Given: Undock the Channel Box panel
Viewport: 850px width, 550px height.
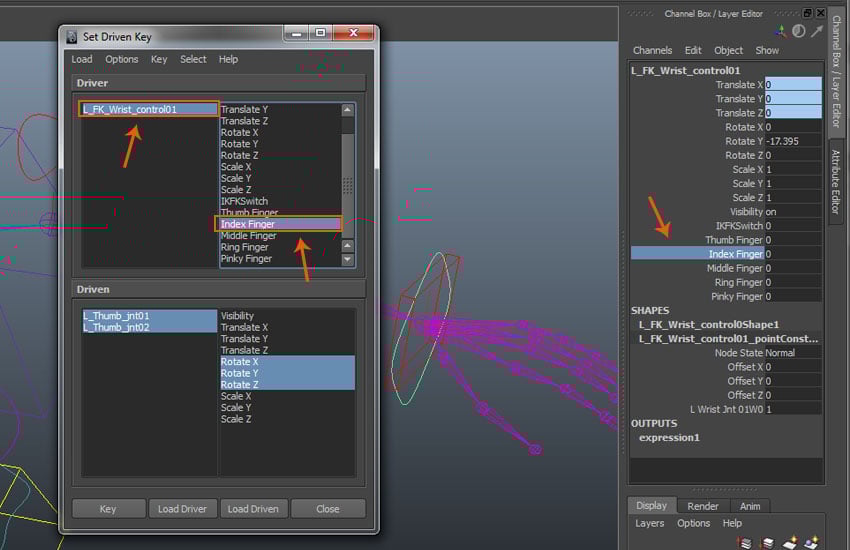Looking at the screenshot, I should (x=807, y=13).
